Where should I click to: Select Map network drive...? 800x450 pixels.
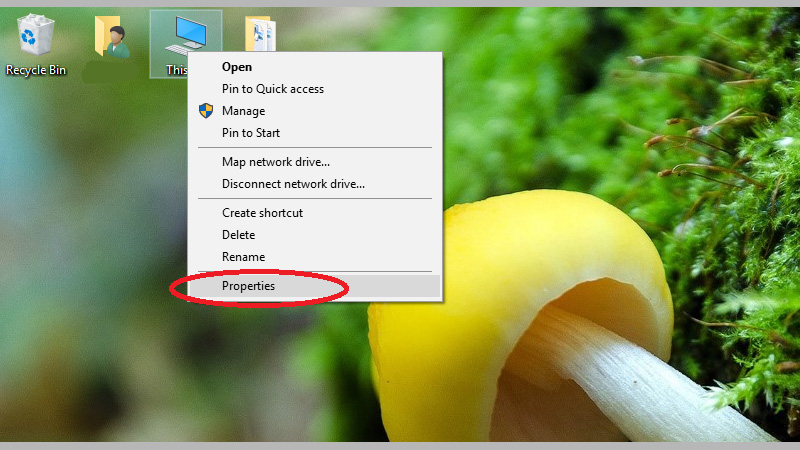(x=314, y=162)
